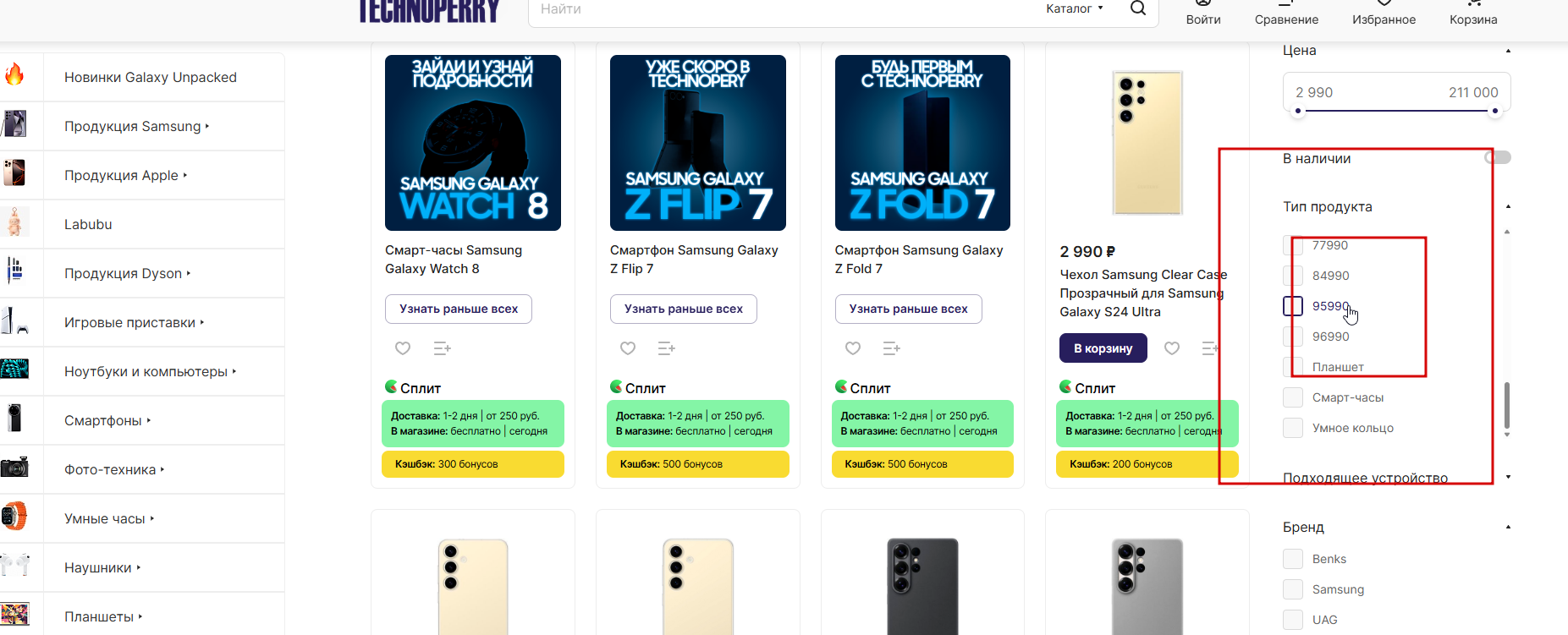Favorite the Samsung Clear Case heart icon
The height and width of the screenshot is (635, 1568).
tap(1172, 348)
